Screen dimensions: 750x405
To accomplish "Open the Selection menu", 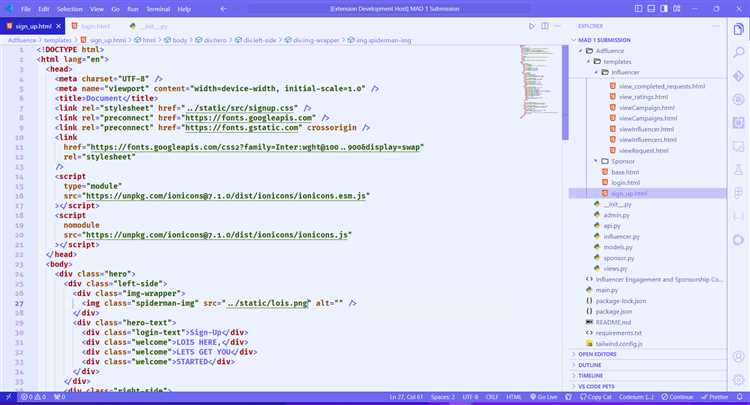I will 69,9.
